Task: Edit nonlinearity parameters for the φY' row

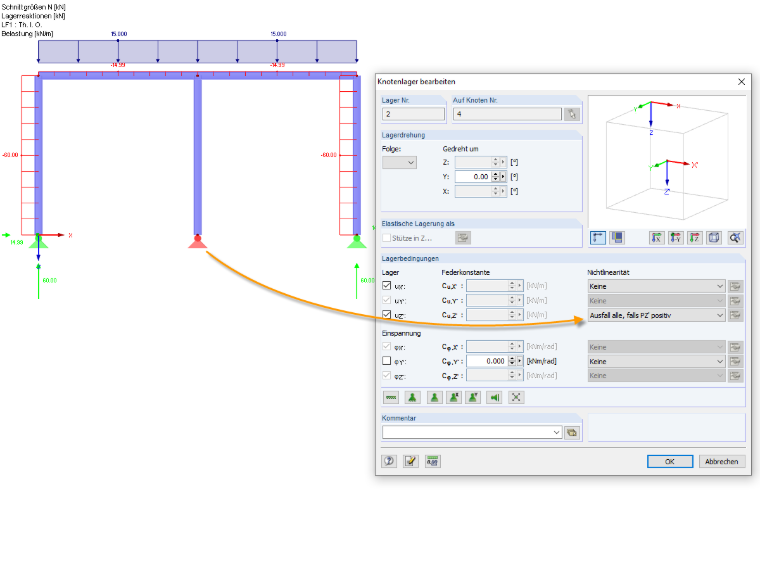Action: point(735,361)
